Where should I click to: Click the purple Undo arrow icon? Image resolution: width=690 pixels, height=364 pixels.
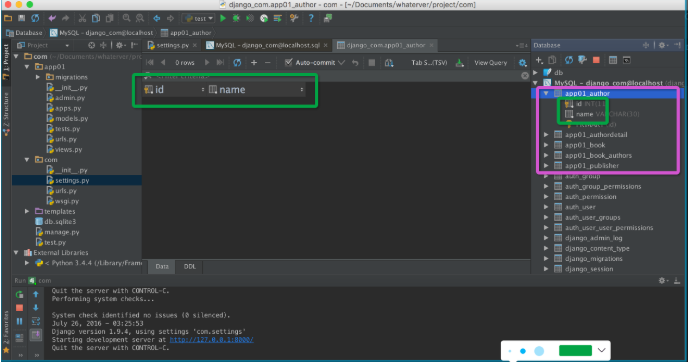pos(52,18)
